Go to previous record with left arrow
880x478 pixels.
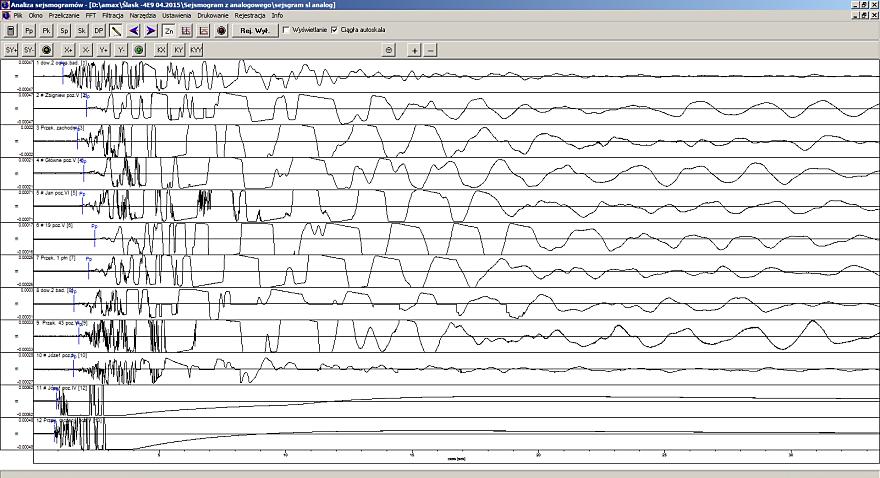pyautogui.click(x=134, y=30)
